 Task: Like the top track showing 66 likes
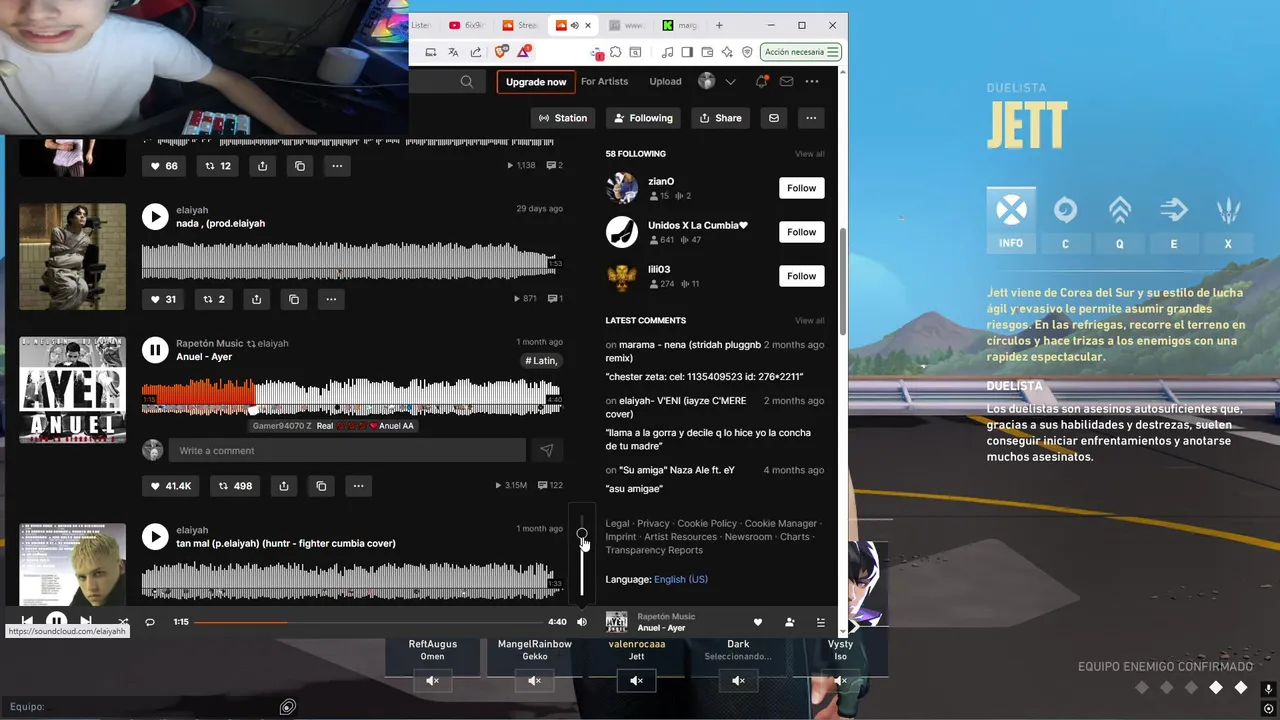[164, 166]
